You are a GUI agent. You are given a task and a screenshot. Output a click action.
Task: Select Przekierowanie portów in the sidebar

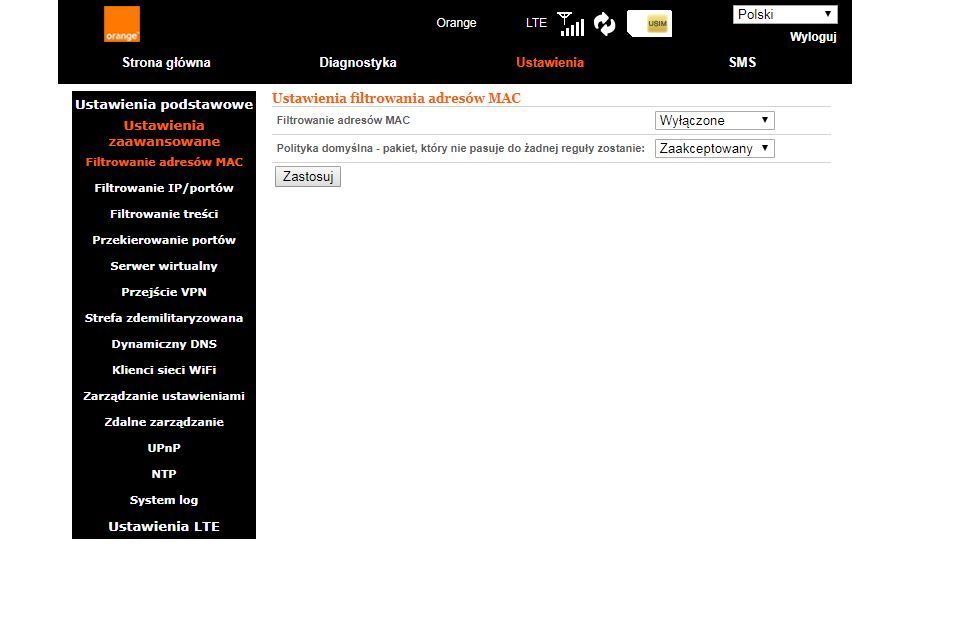point(164,240)
